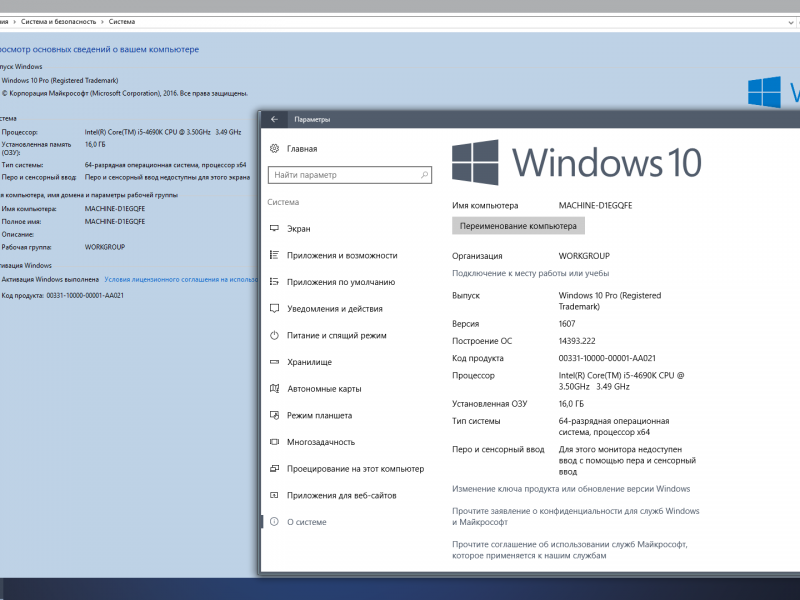The width and height of the screenshot is (800, 600).
Task: Click the back arrow in Параметры window
Action: 274,119
